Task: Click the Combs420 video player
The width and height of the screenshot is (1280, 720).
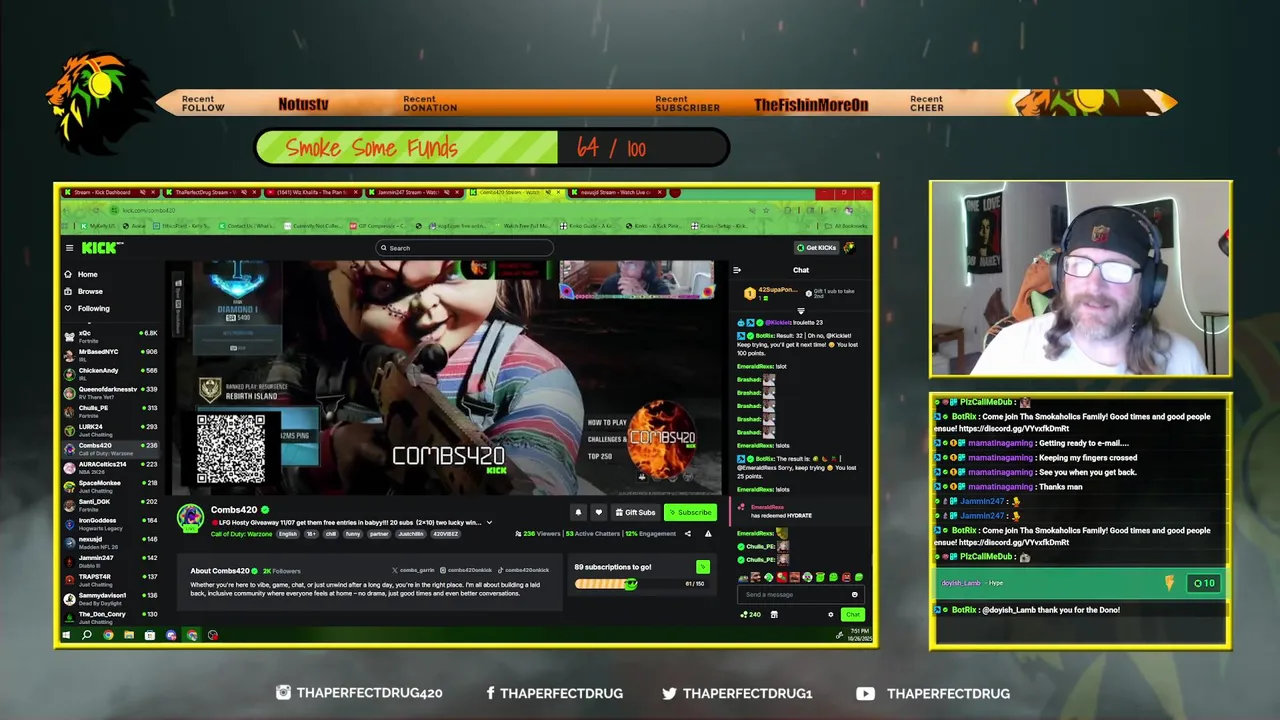Action: pos(447,378)
